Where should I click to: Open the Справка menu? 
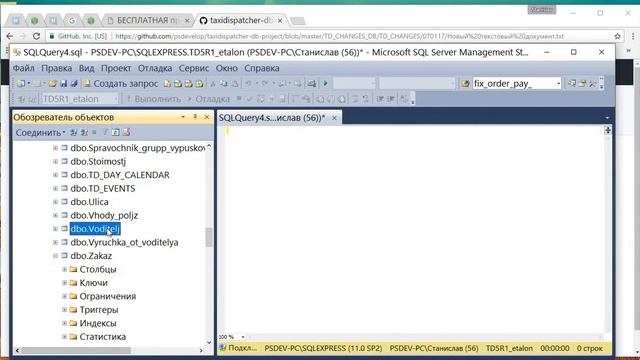(262, 68)
